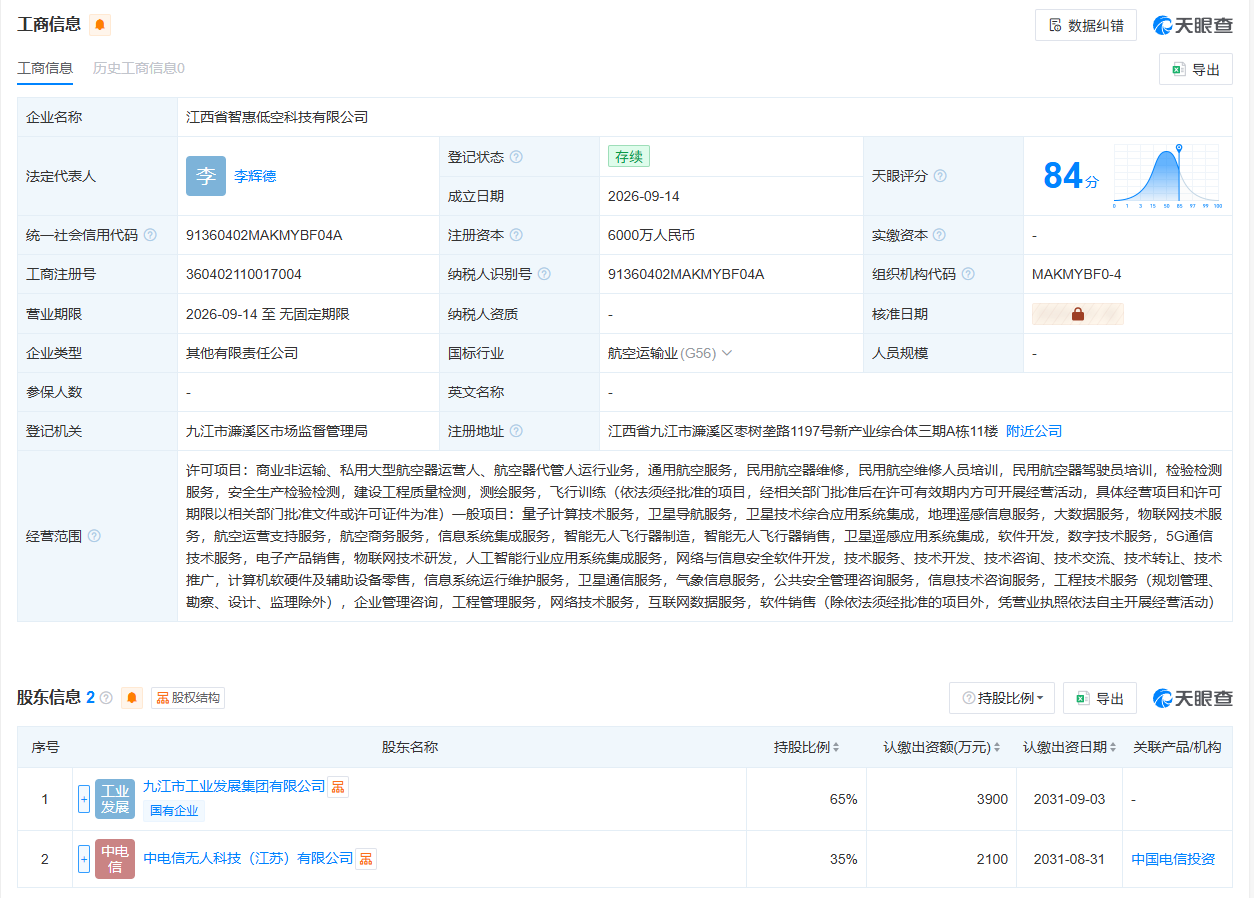1254x898 pixels.
Task: Click help icon next to 股东信息 2
Action: point(106,698)
